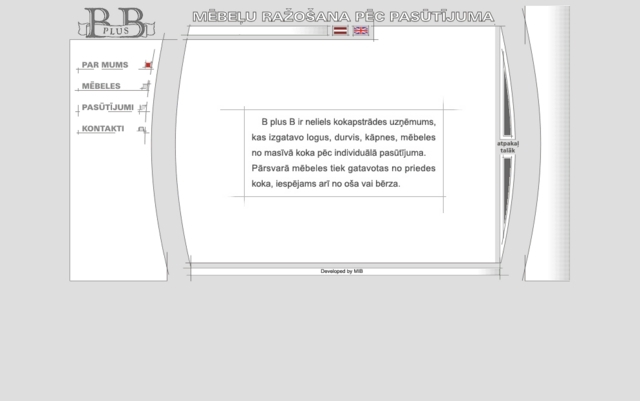The image size is (640, 401).
Task: Click the small icon beside Kontakti
Action: point(142,129)
